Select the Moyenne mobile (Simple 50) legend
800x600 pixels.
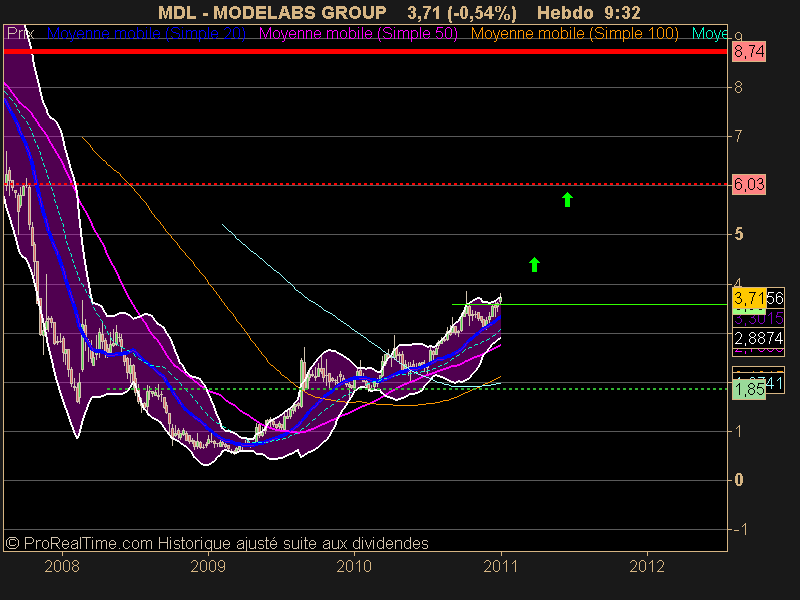tap(358, 34)
